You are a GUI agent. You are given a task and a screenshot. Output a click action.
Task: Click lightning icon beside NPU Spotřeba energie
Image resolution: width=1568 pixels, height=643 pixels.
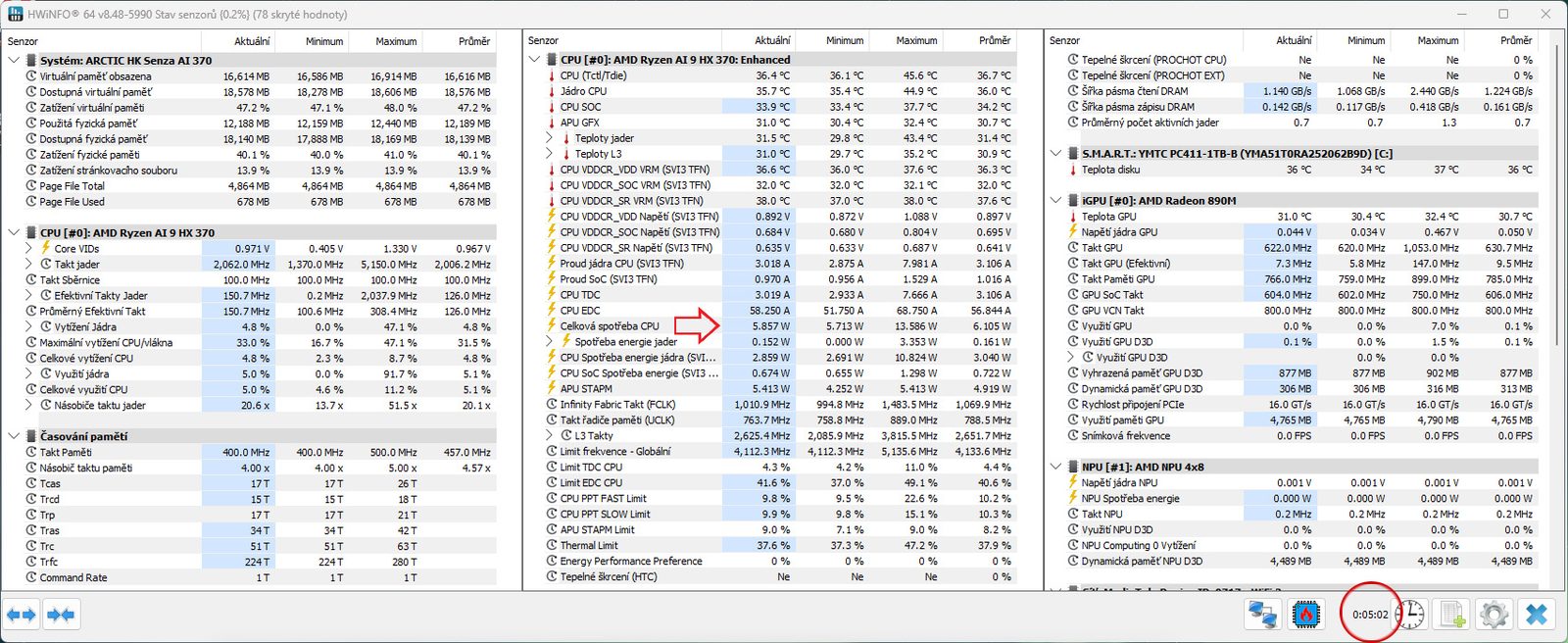(x=1073, y=499)
